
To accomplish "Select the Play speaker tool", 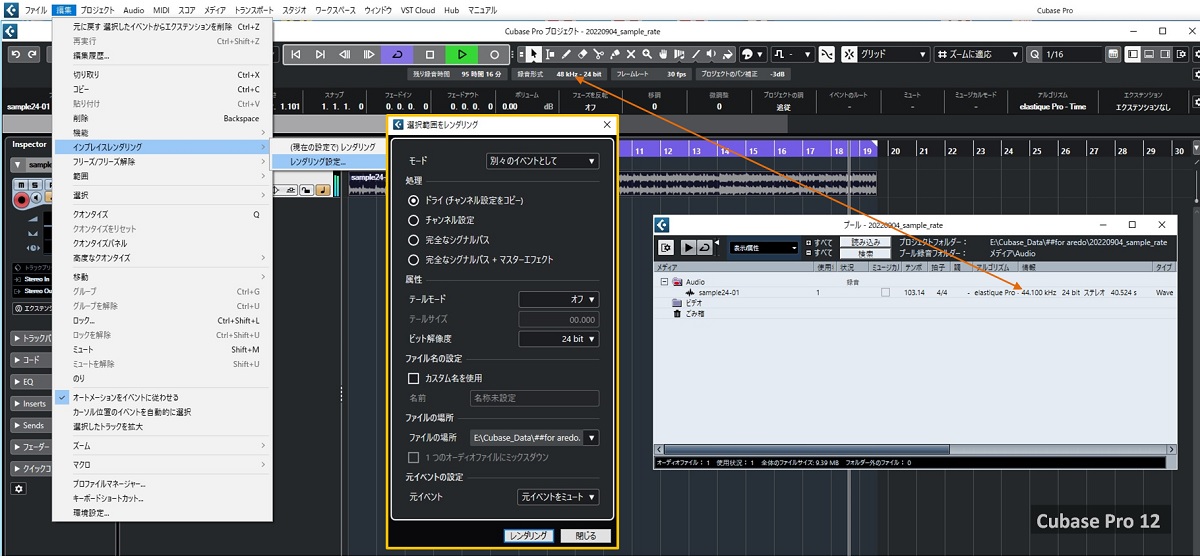I will click(x=712, y=54).
